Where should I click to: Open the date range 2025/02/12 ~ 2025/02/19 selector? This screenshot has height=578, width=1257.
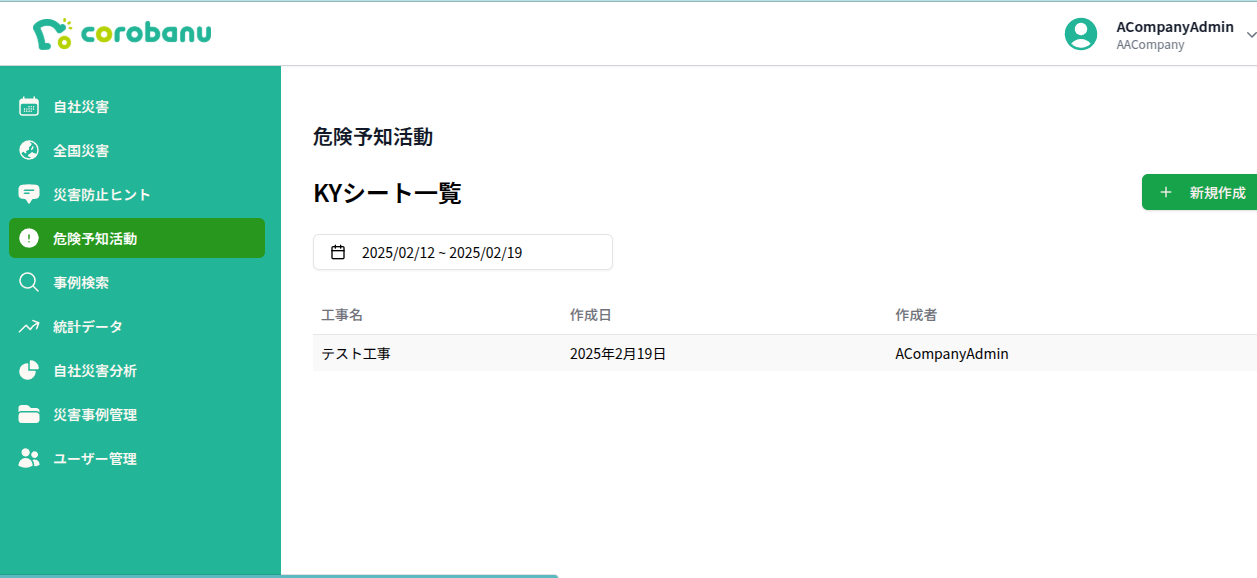point(462,251)
